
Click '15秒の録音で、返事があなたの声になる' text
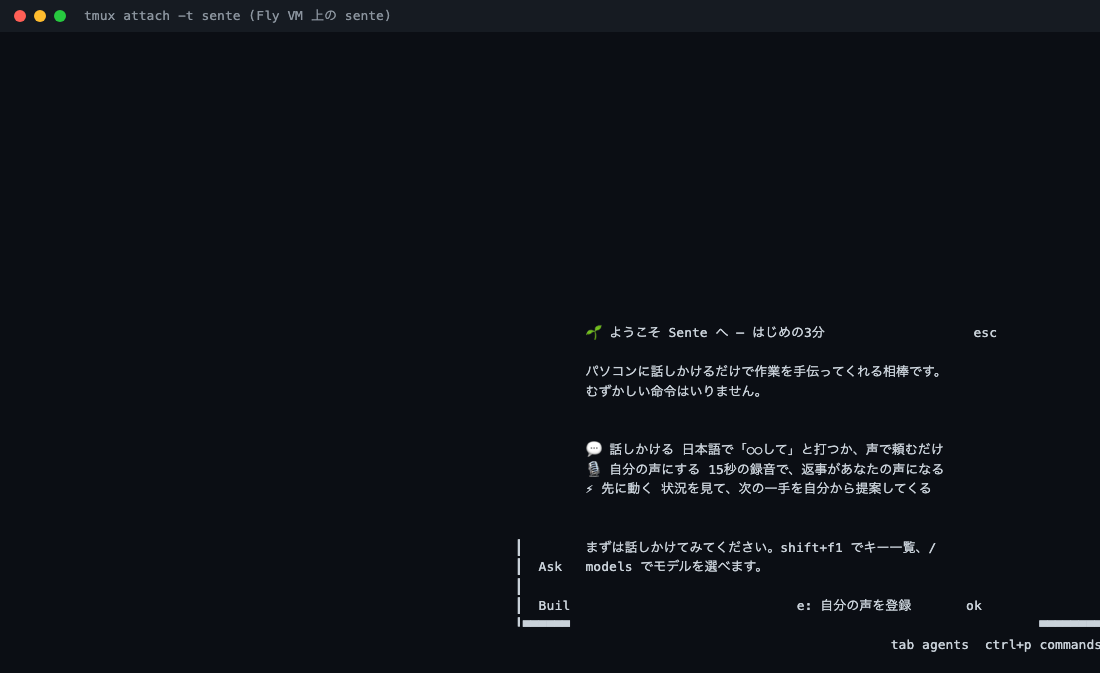[826, 468]
